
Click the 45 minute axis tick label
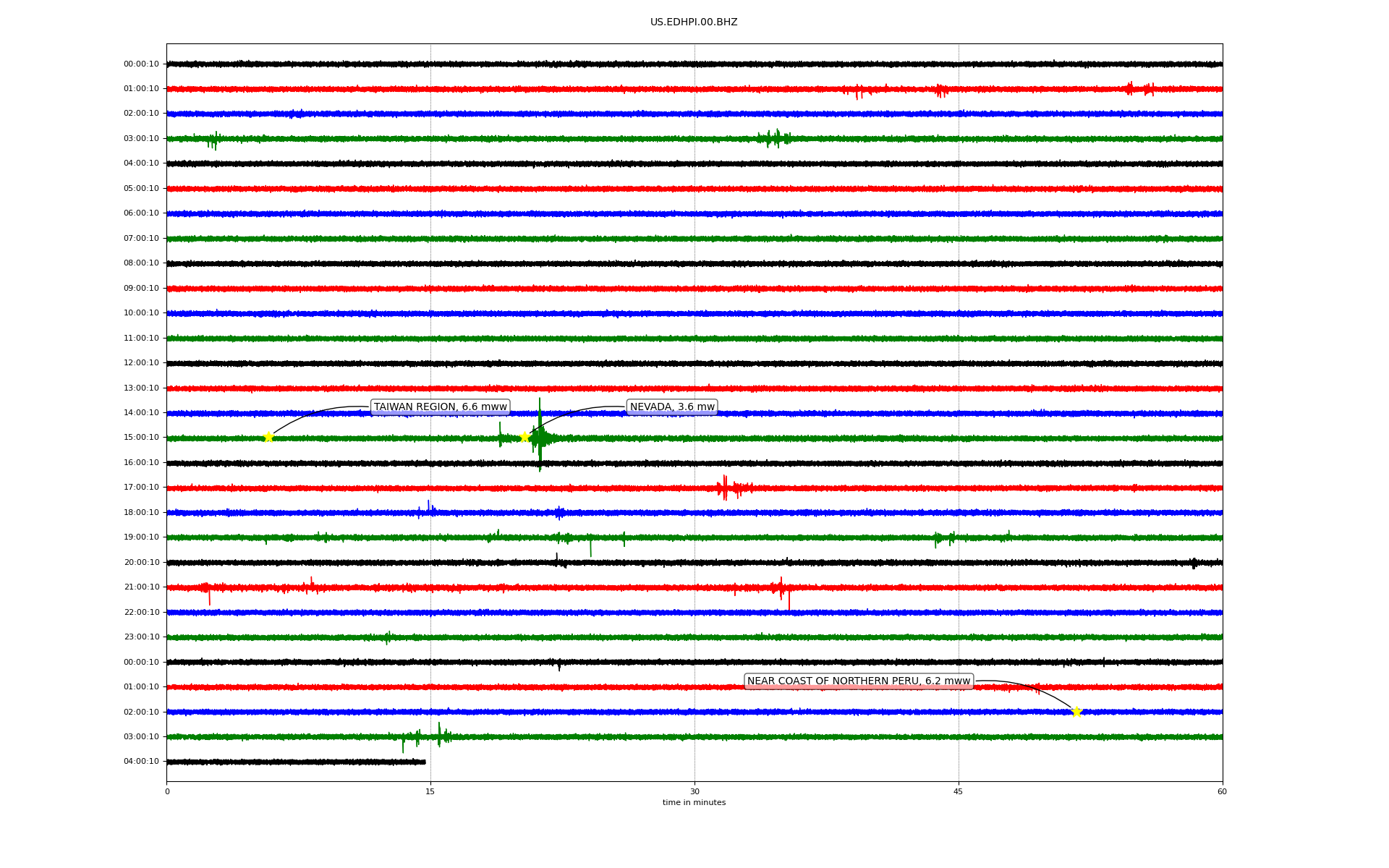coord(959,791)
